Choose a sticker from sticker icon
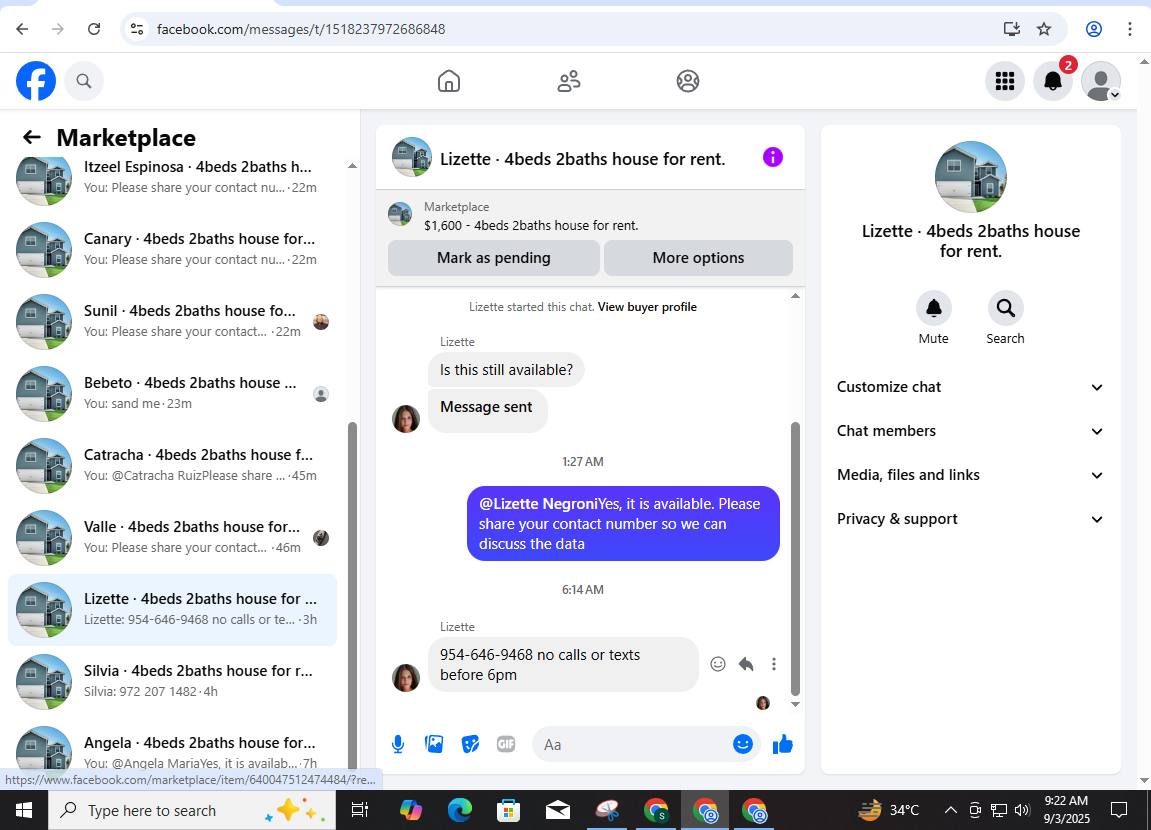The image size is (1151, 830). (x=470, y=744)
